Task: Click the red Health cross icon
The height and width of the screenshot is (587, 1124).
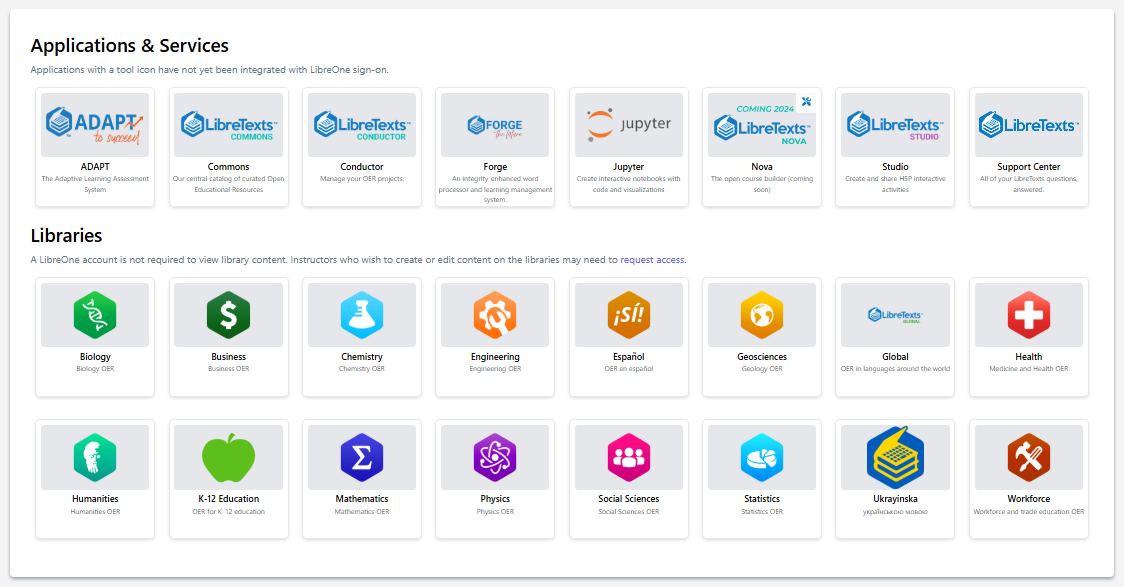Action: tap(1029, 315)
